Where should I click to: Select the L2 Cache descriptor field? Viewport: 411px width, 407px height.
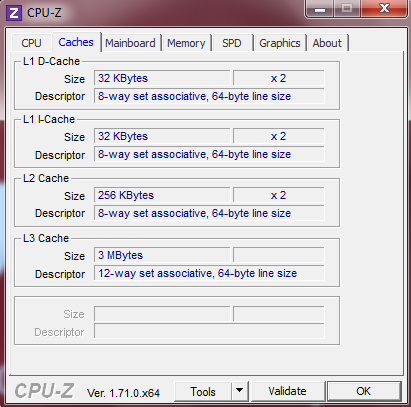click(209, 213)
